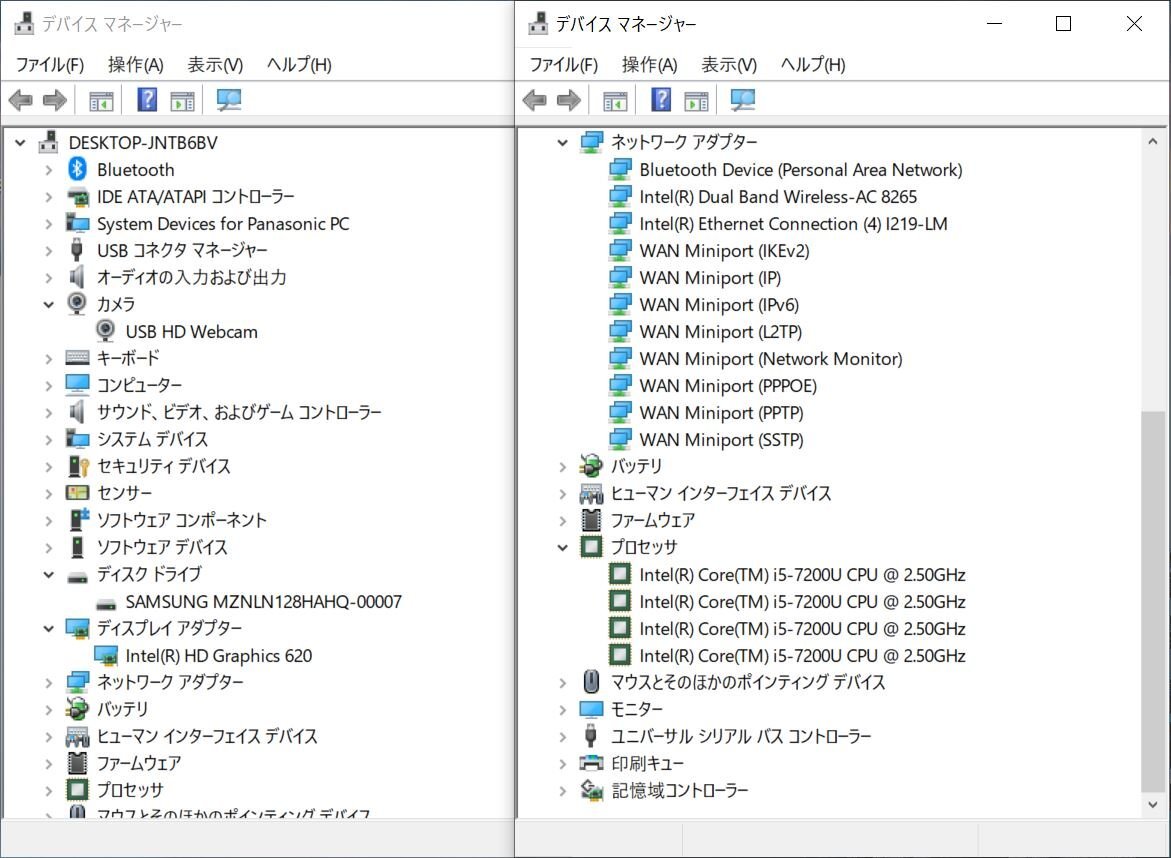1171x858 pixels.
Task: Click scan for hardware changes icon in left window
Action: tap(229, 100)
